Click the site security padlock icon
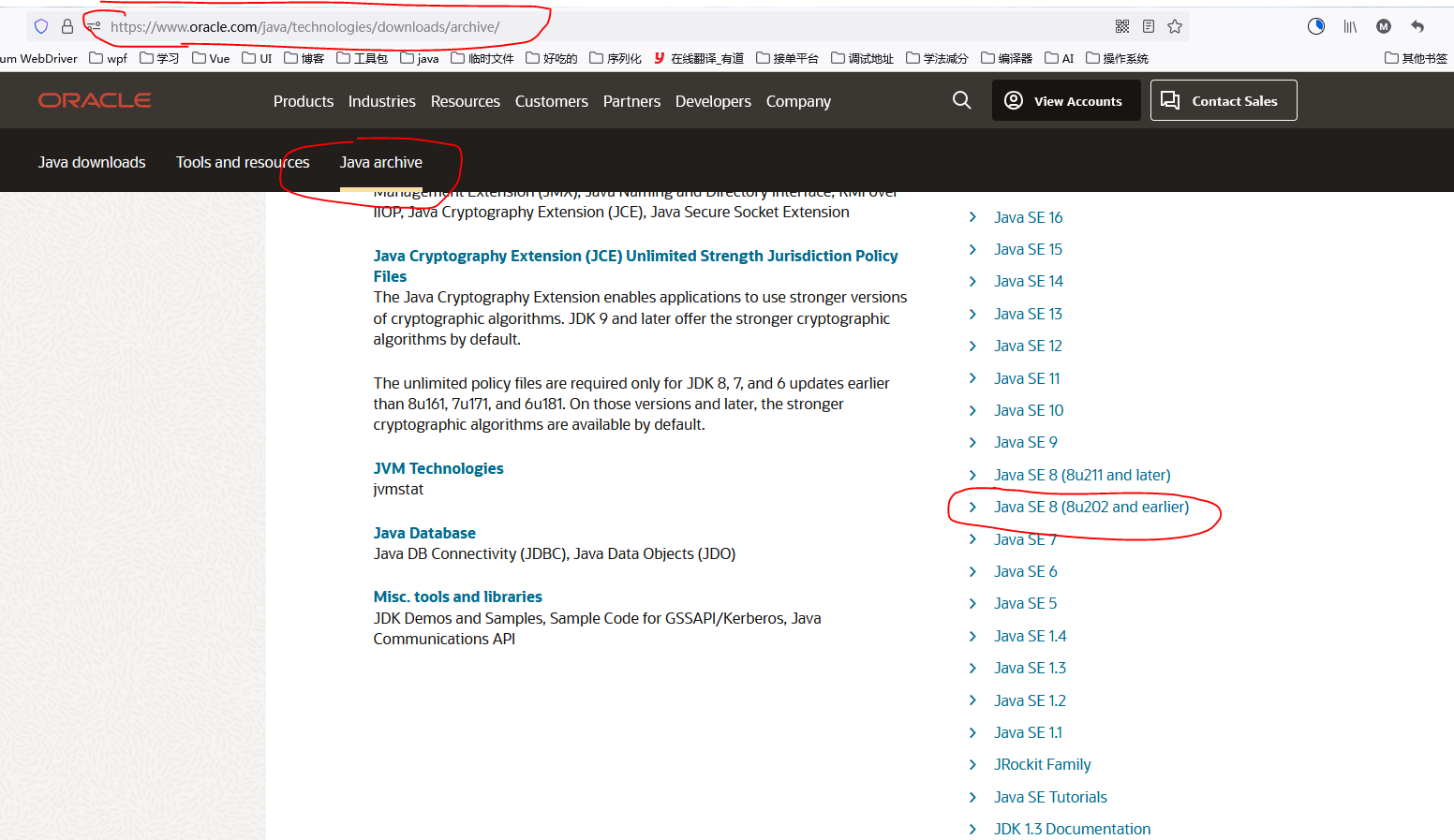 67,26
